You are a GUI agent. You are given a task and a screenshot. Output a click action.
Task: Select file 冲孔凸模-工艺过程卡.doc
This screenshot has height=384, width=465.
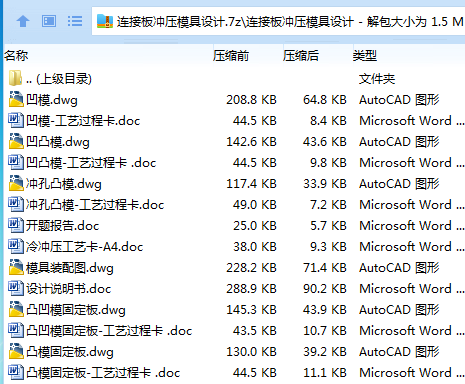(95, 205)
